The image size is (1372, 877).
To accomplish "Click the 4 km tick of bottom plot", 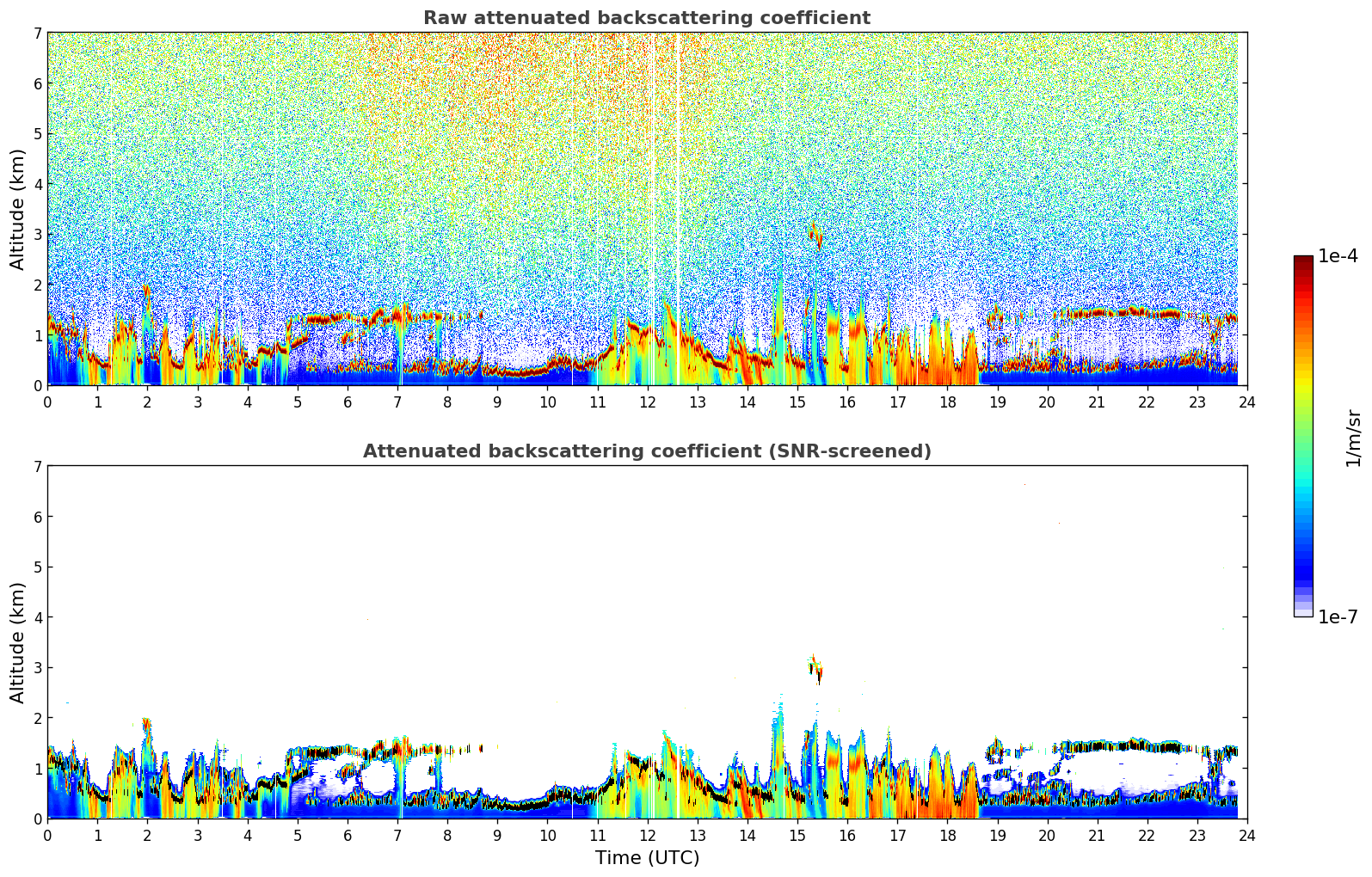I will [x=38, y=617].
